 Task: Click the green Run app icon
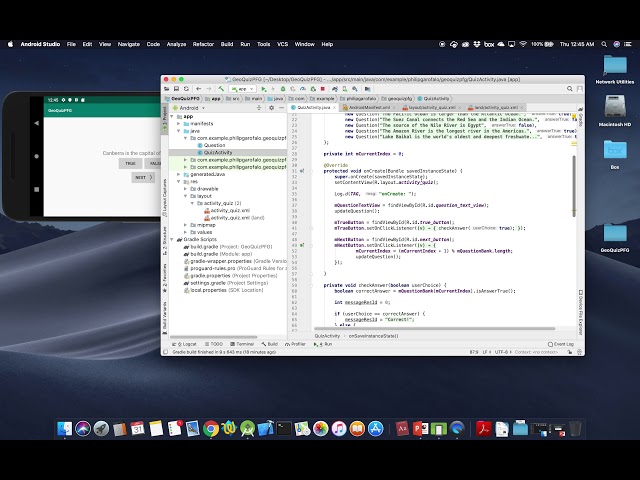click(x=264, y=89)
